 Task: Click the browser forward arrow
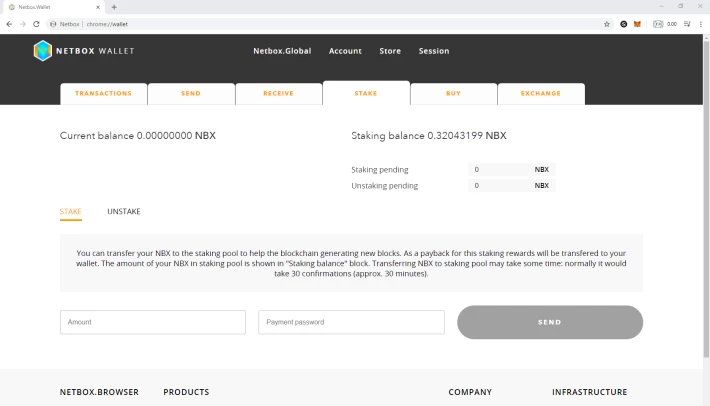[x=23, y=24]
